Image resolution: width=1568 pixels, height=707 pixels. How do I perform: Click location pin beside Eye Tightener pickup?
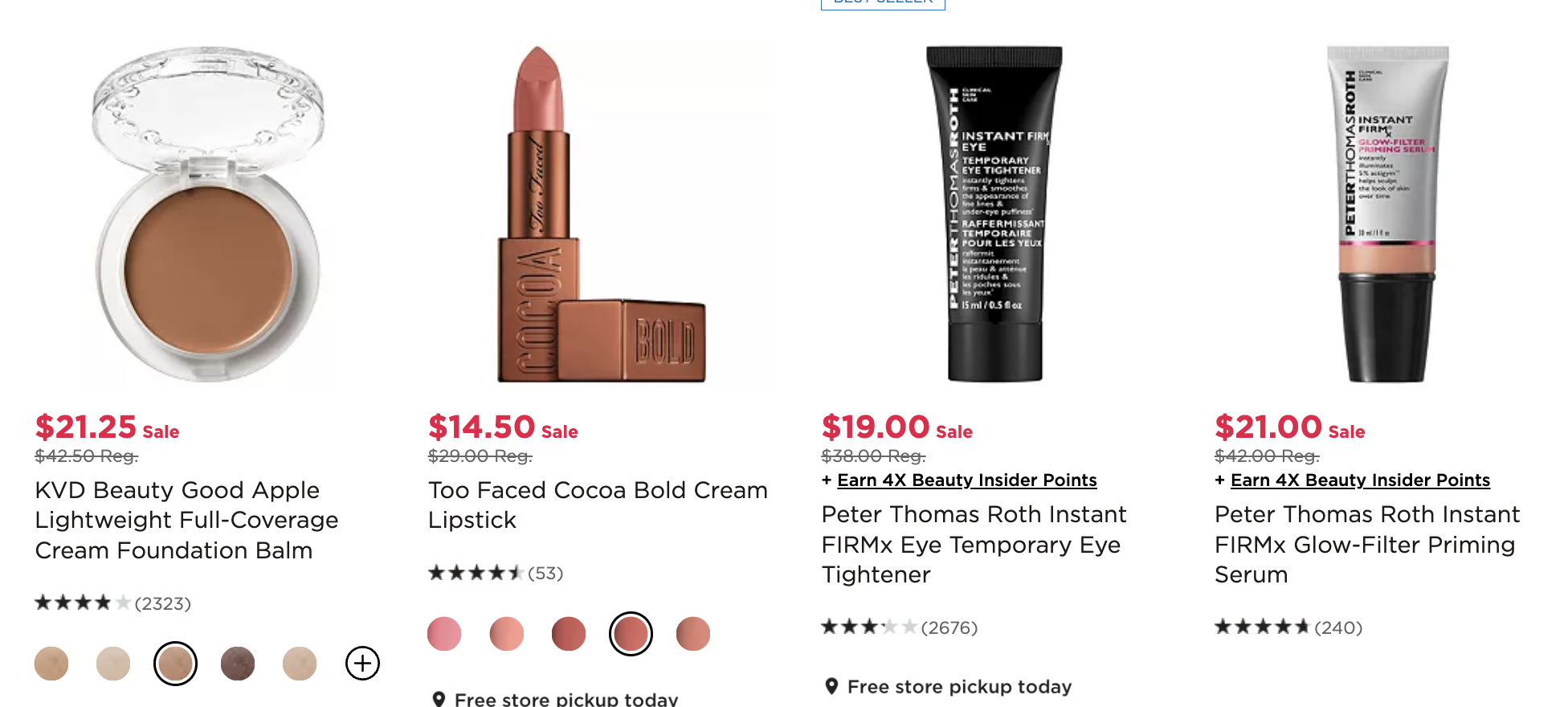tap(832, 686)
